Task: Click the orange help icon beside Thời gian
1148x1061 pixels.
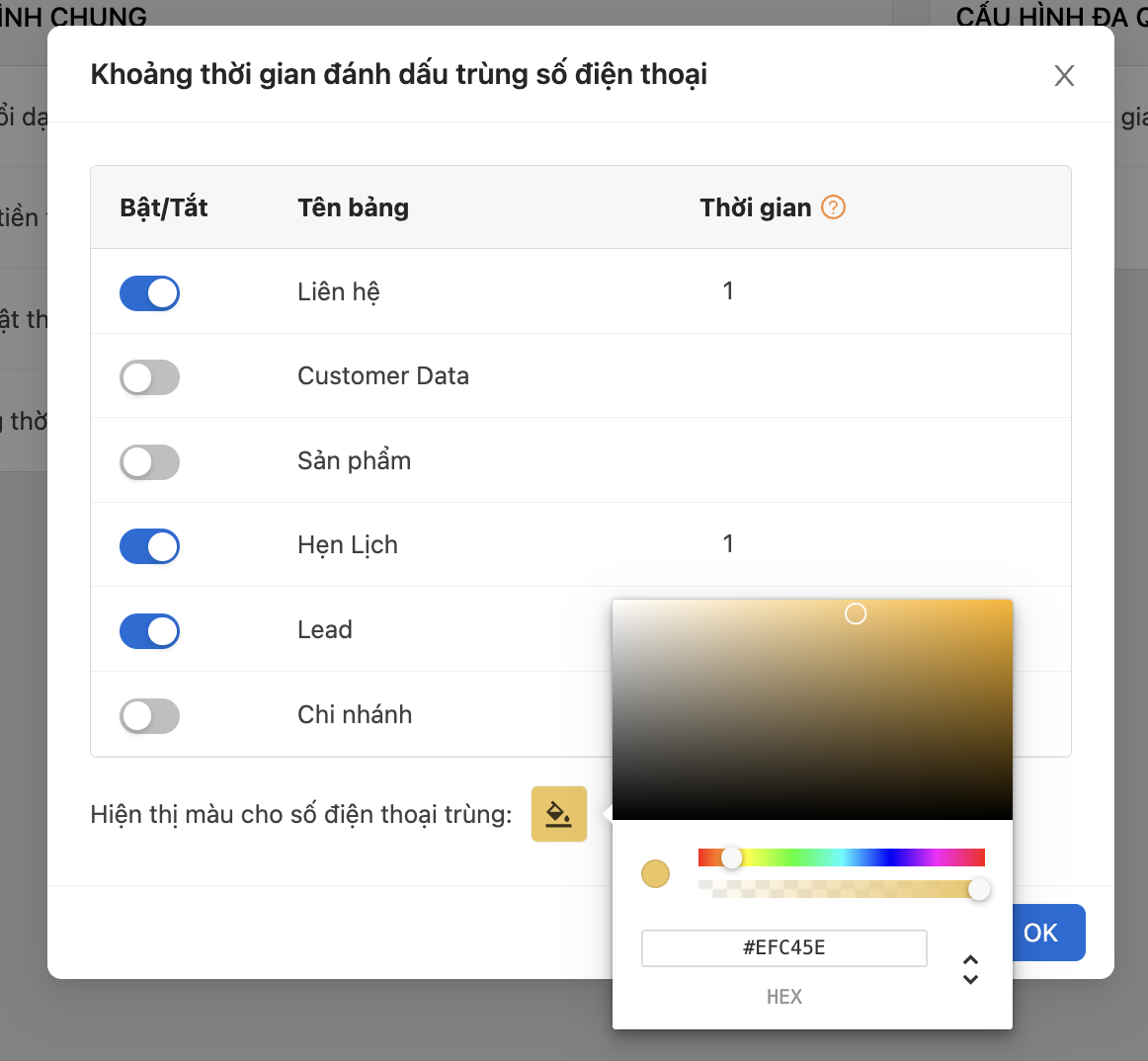Action: (x=833, y=207)
